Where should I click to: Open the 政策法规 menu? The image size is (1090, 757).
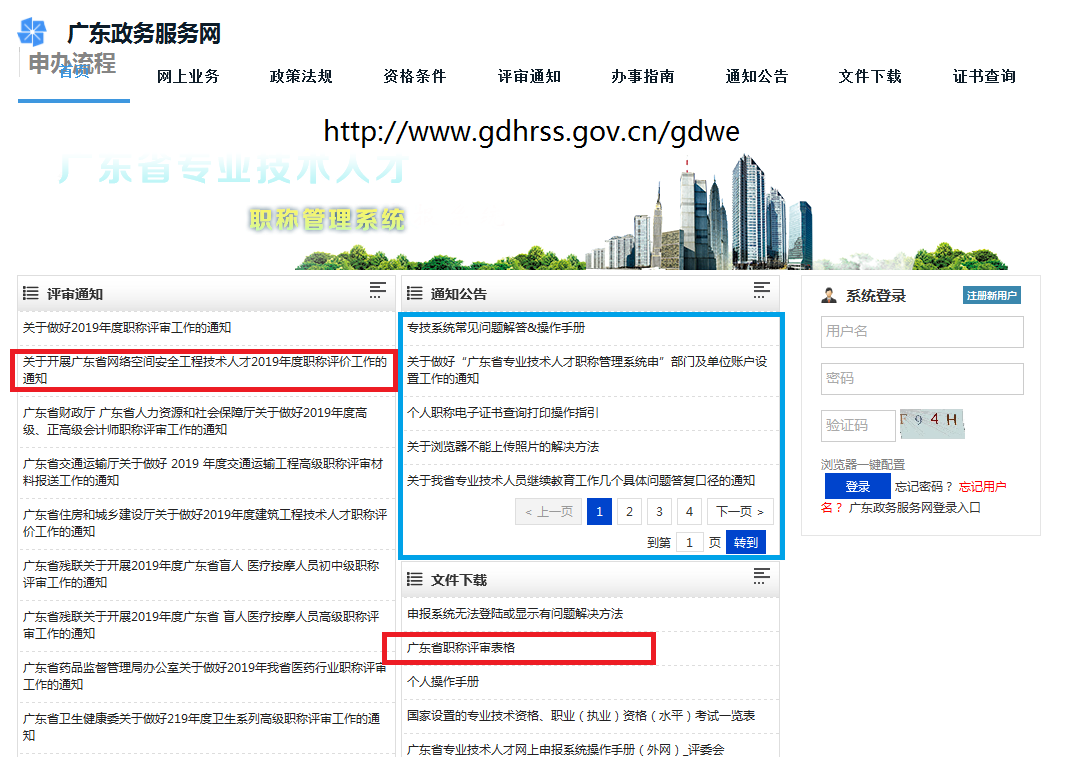pos(301,76)
